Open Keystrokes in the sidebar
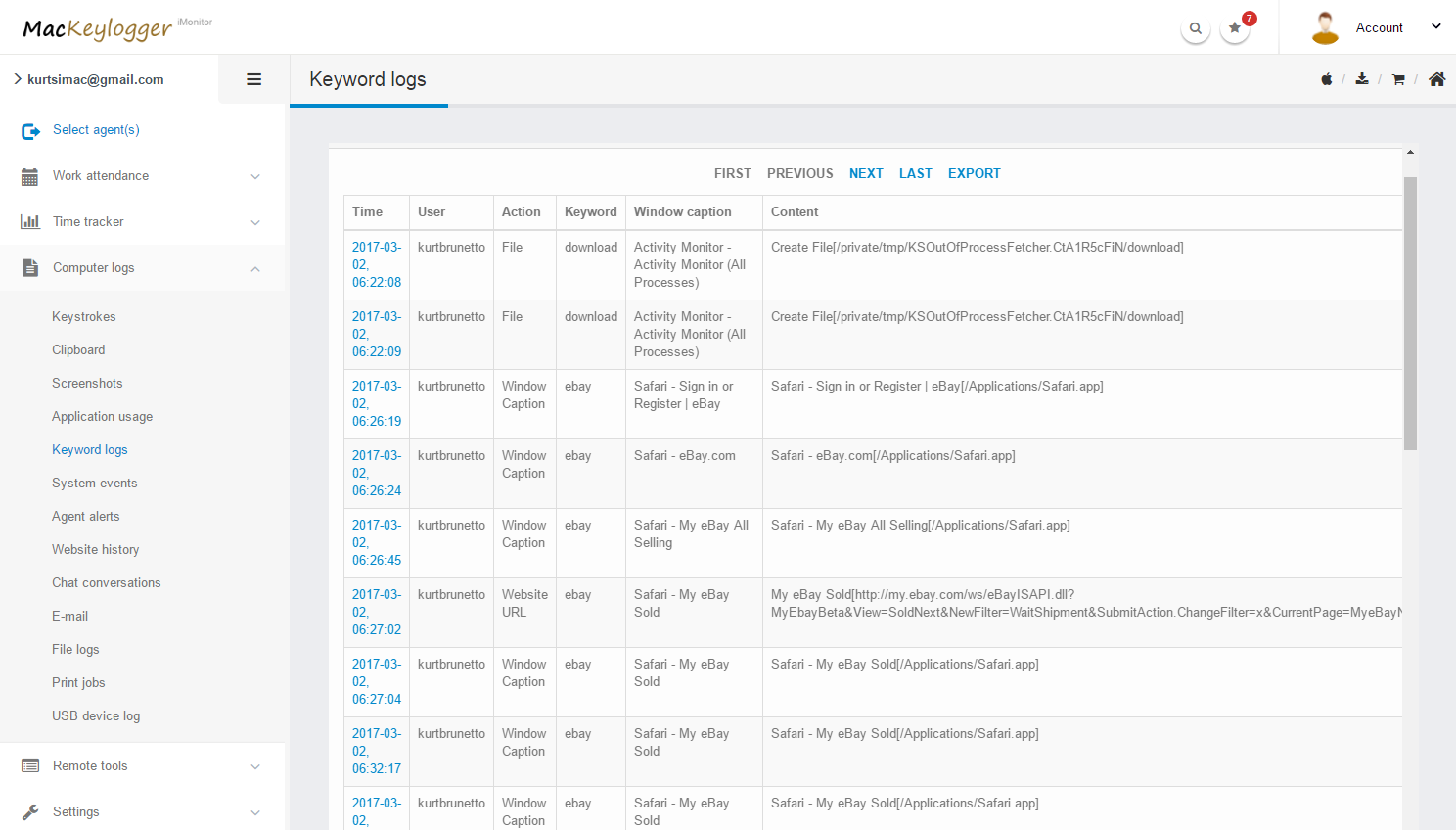 84,317
